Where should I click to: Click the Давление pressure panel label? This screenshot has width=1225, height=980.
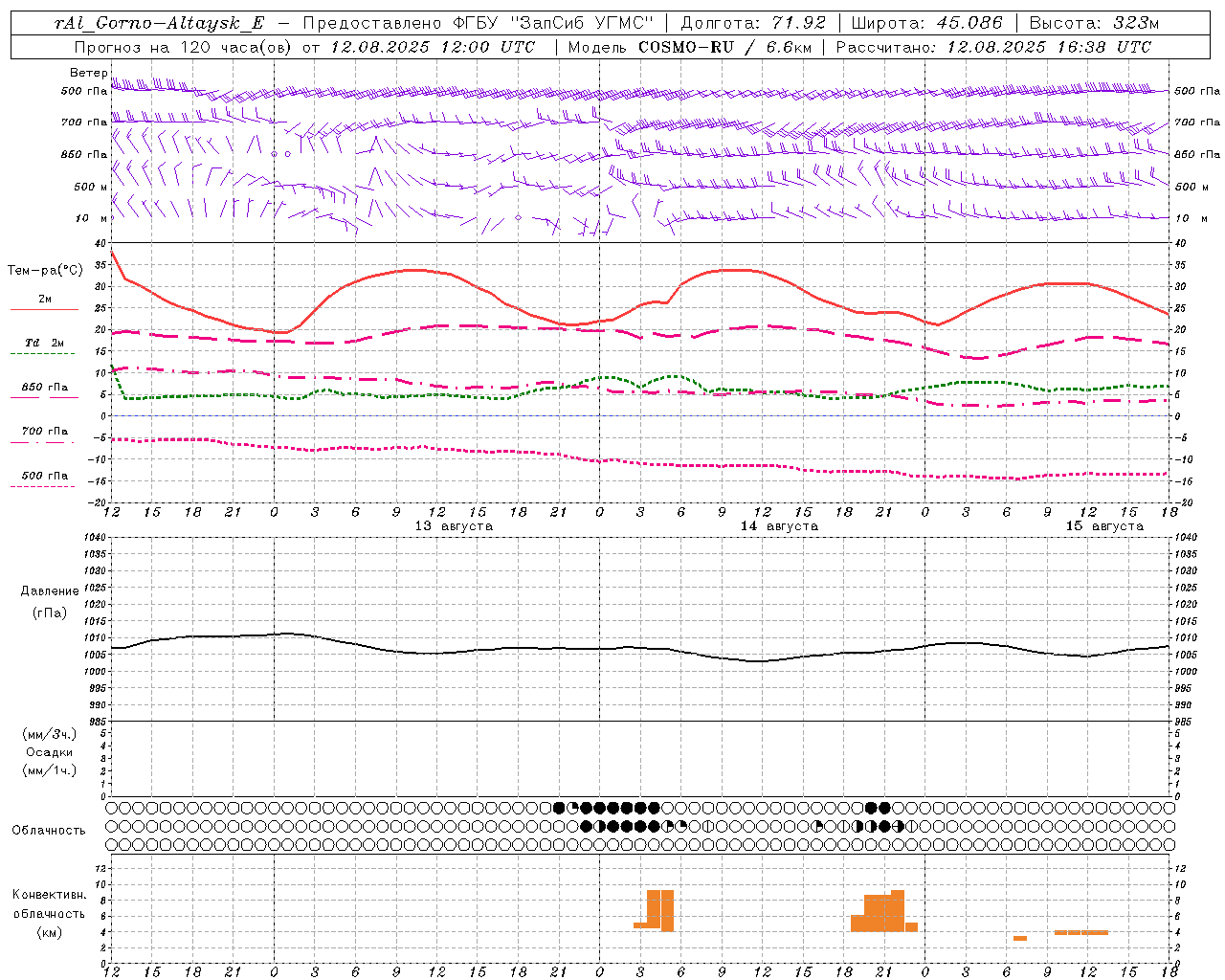point(50,591)
